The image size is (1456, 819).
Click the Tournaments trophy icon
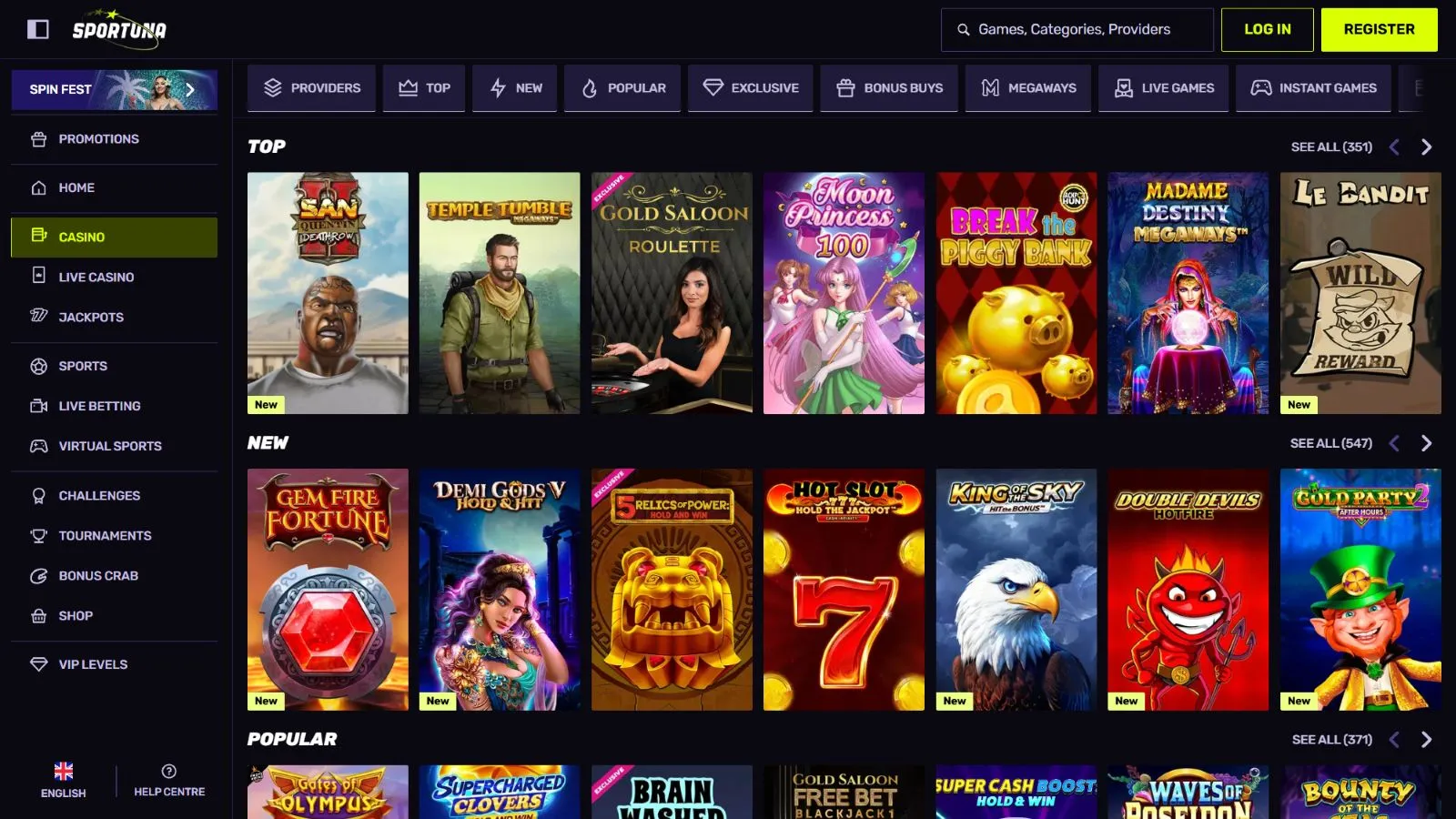click(x=38, y=536)
